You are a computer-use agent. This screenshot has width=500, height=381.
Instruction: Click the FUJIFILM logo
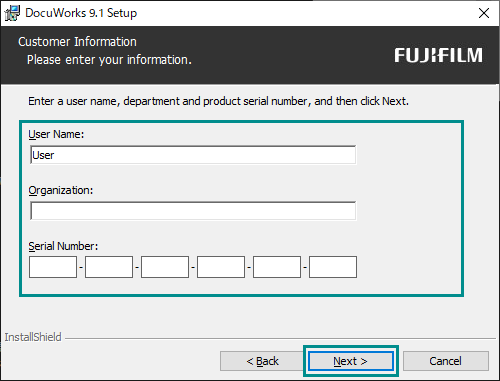click(438, 55)
